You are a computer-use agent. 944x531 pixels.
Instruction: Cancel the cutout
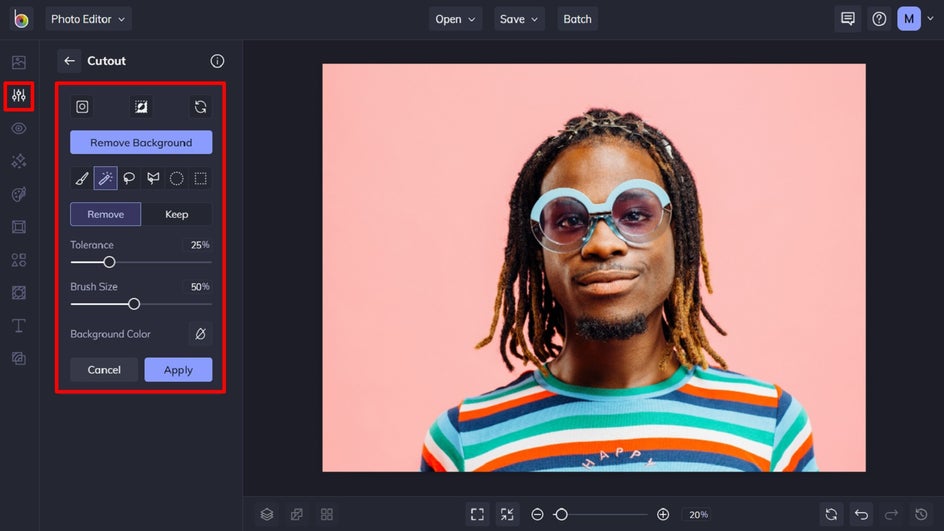pos(104,370)
